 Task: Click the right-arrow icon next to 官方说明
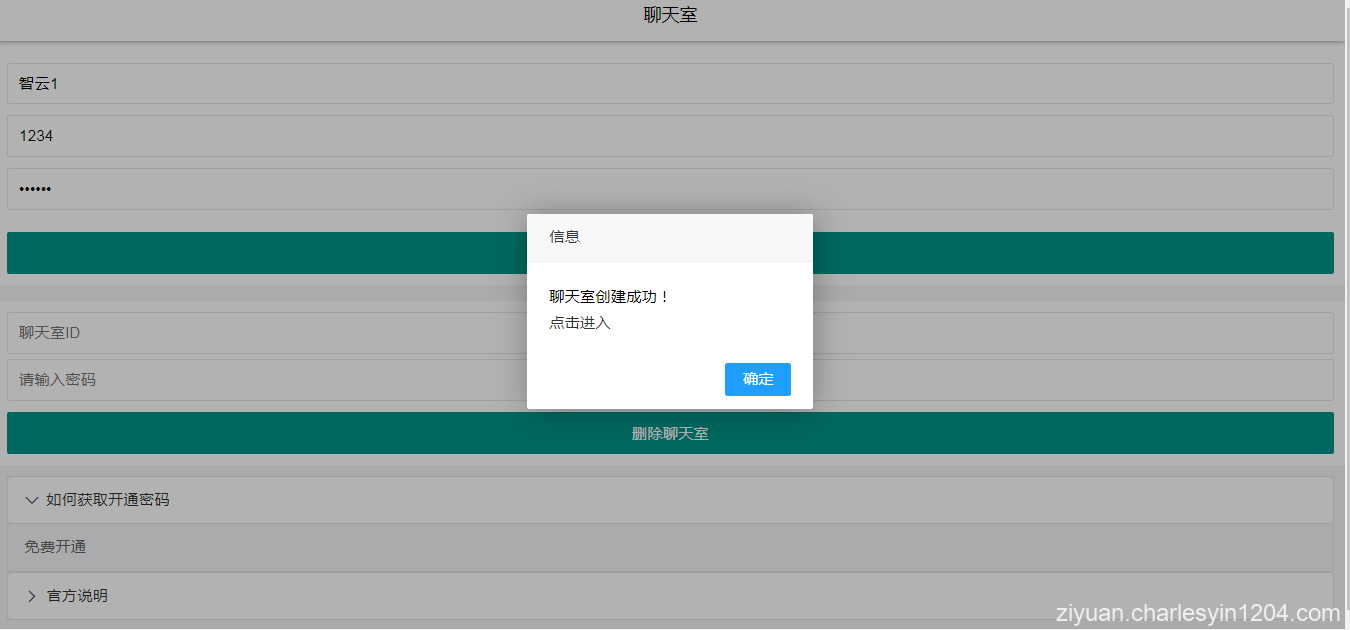(31, 595)
